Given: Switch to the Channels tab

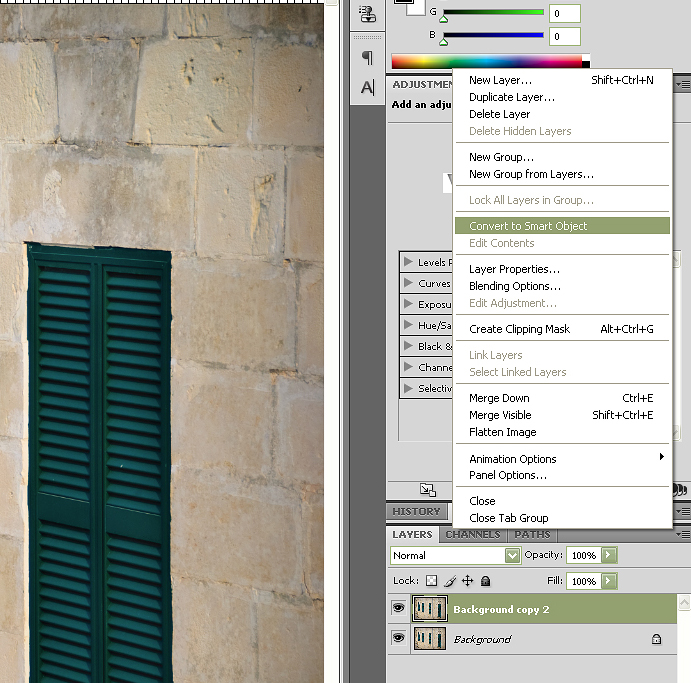Looking at the screenshot, I should 472,535.
